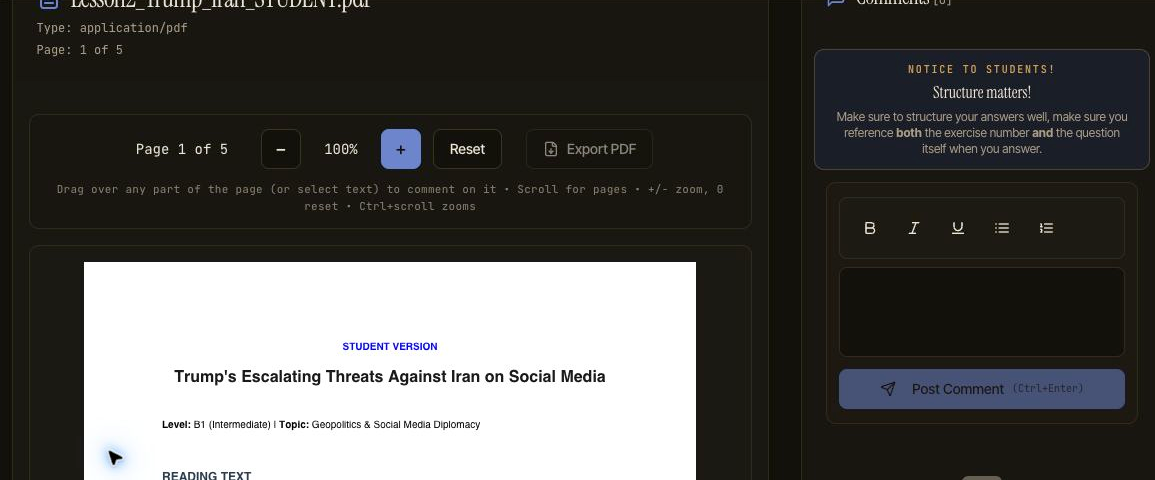This screenshot has width=1155, height=480.
Task: Select the Trump's Escalating Threats heading text
Action: (x=390, y=376)
